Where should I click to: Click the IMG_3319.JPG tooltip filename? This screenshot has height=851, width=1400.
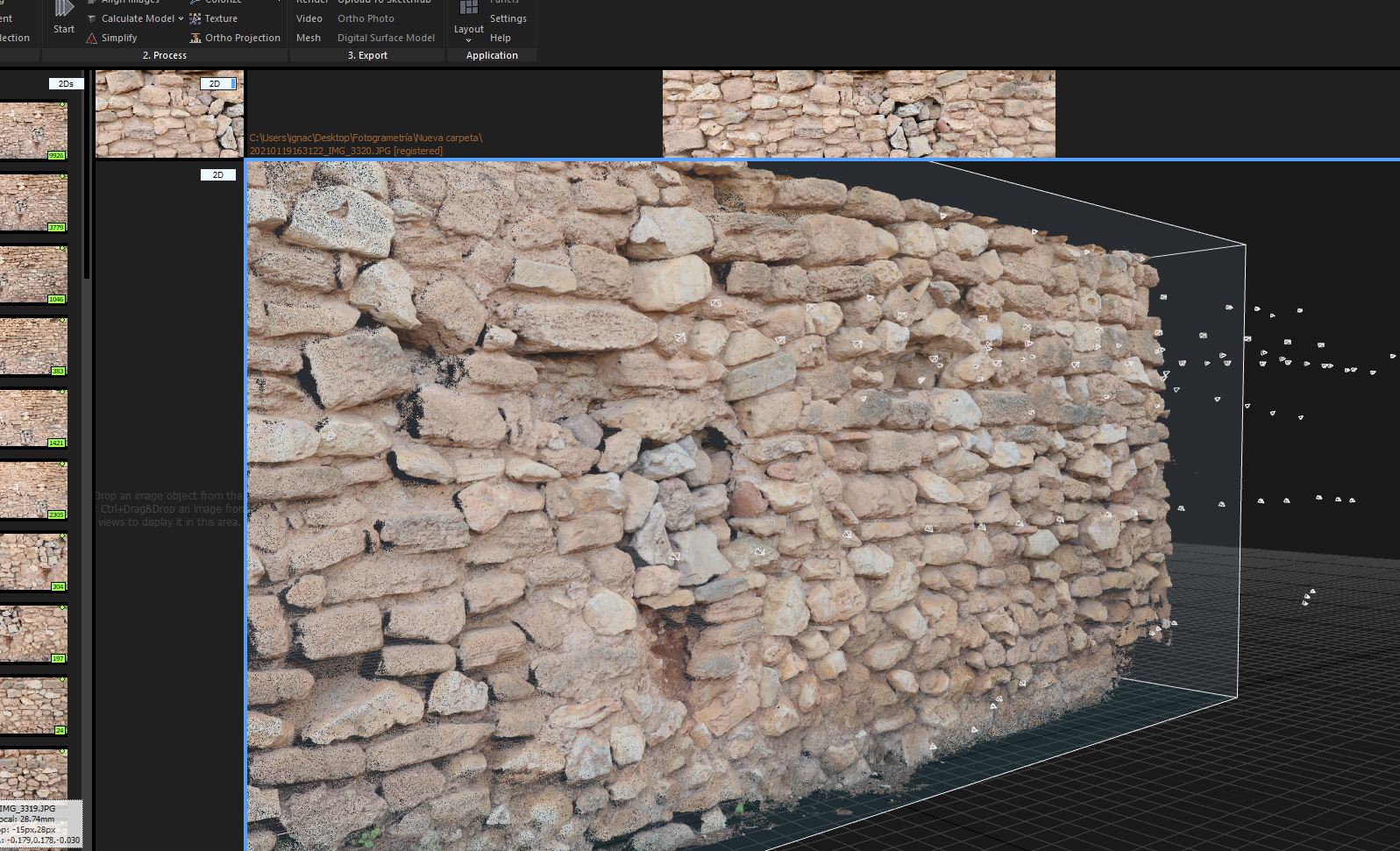tap(28, 809)
